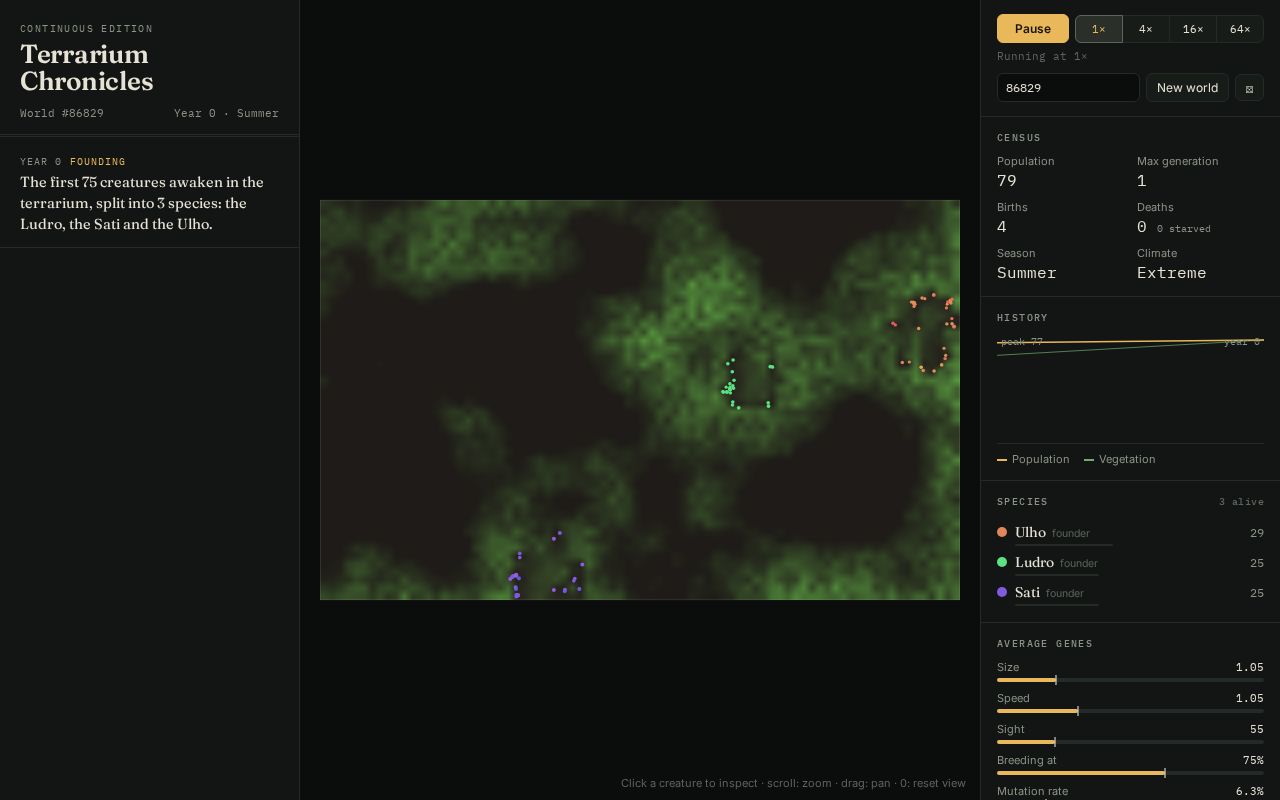The height and width of the screenshot is (800, 1280).
Task: Generate a New world
Action: [1187, 88]
